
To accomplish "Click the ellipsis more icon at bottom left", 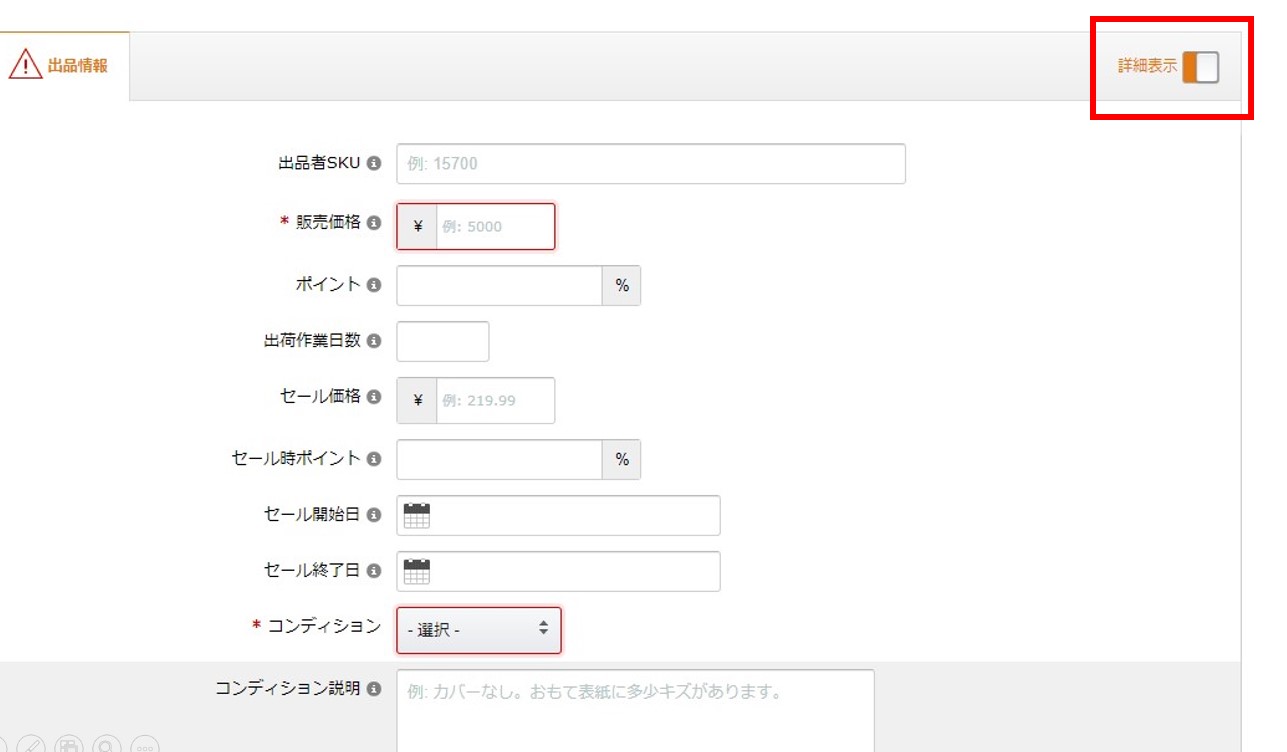I will (145, 745).
